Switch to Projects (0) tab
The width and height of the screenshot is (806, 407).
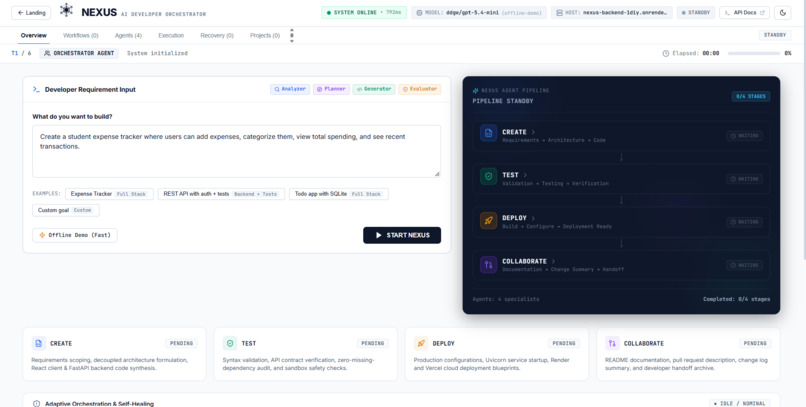[x=265, y=35]
